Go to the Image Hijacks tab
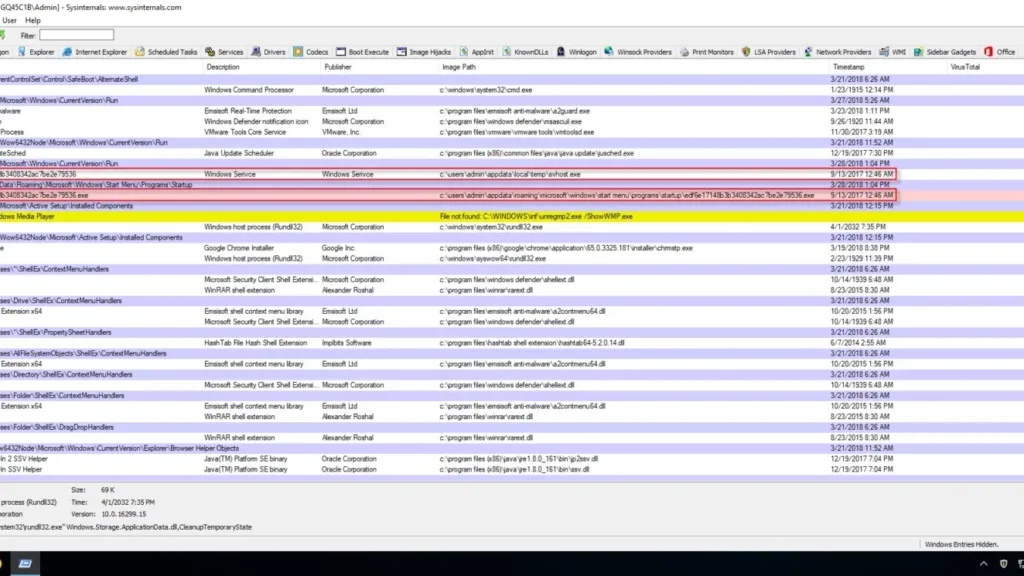1024x576 pixels. 424,52
